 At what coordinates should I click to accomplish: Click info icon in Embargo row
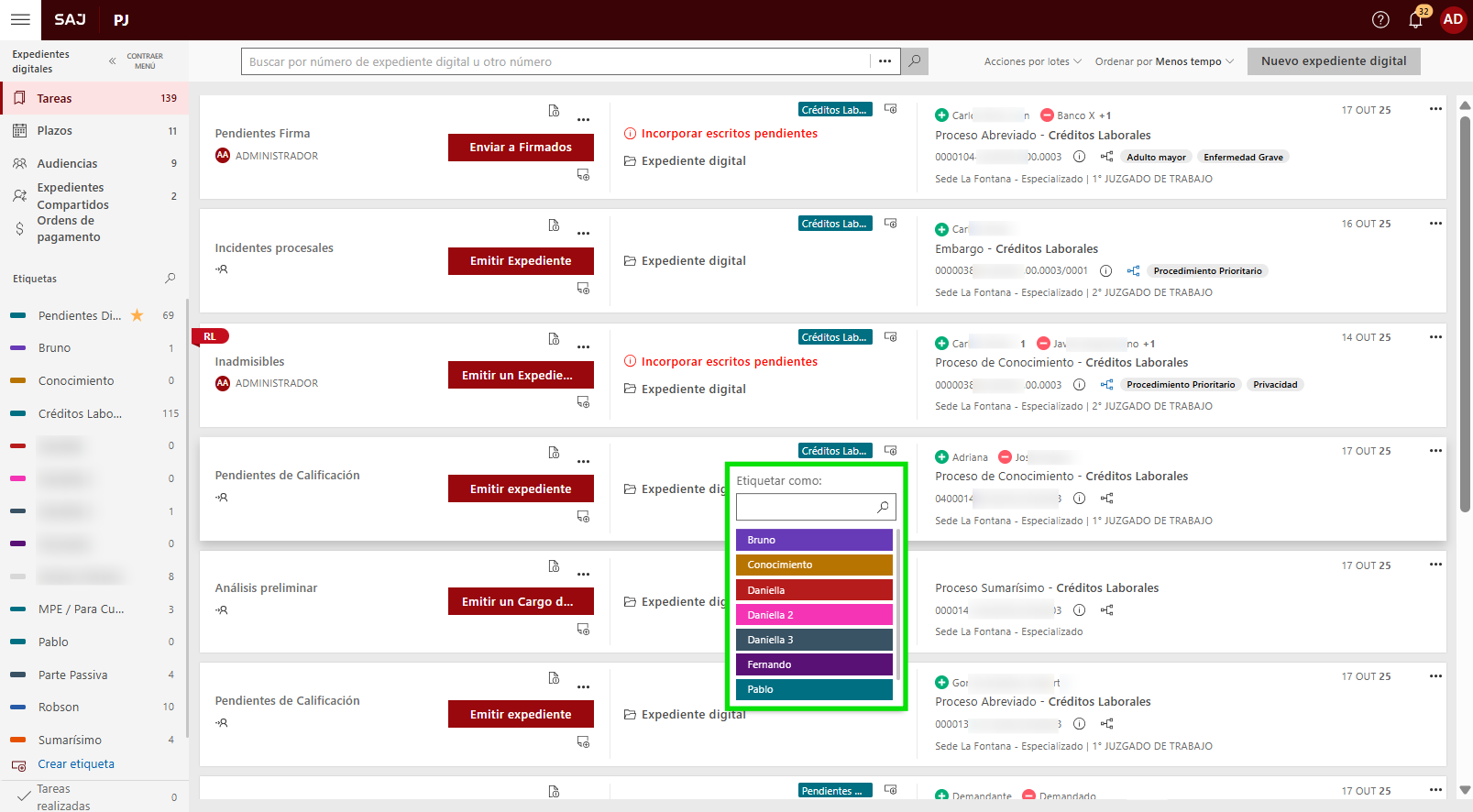pos(1105,271)
